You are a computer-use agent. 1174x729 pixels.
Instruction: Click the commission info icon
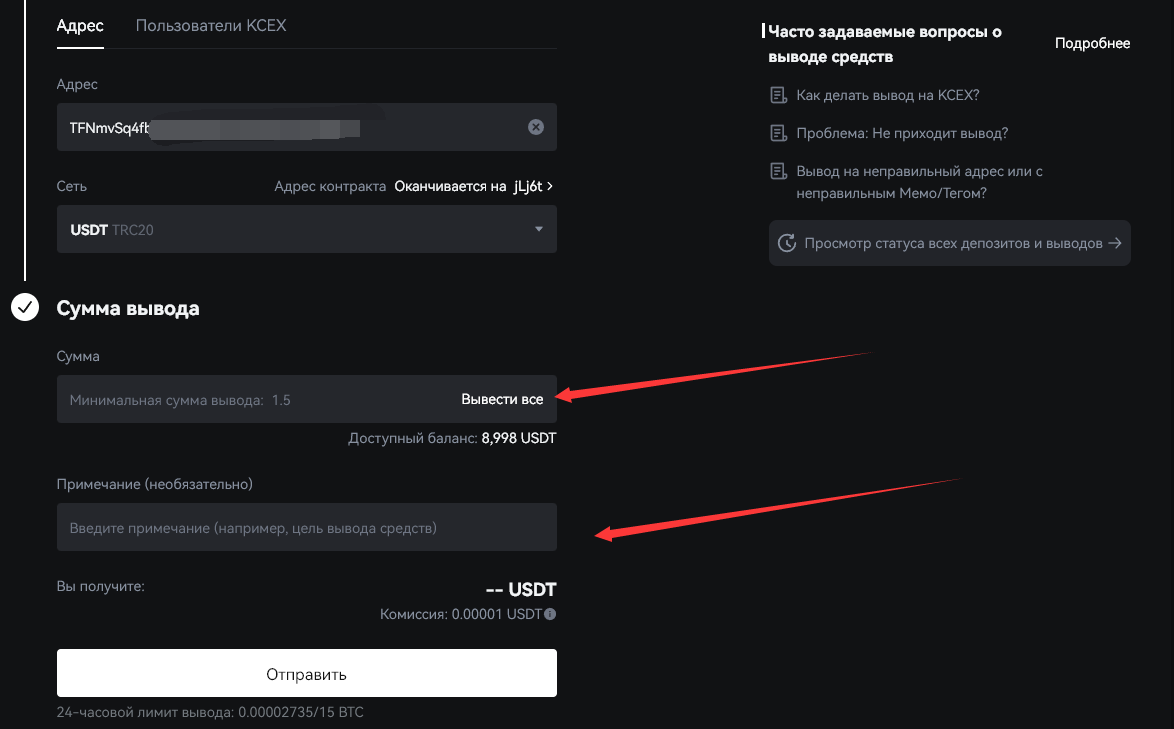550,614
